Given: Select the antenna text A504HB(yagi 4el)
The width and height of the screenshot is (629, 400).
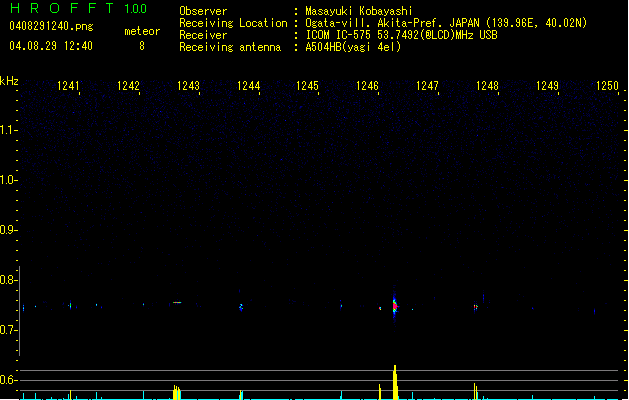Looking at the screenshot, I should pyautogui.click(x=353, y=47).
